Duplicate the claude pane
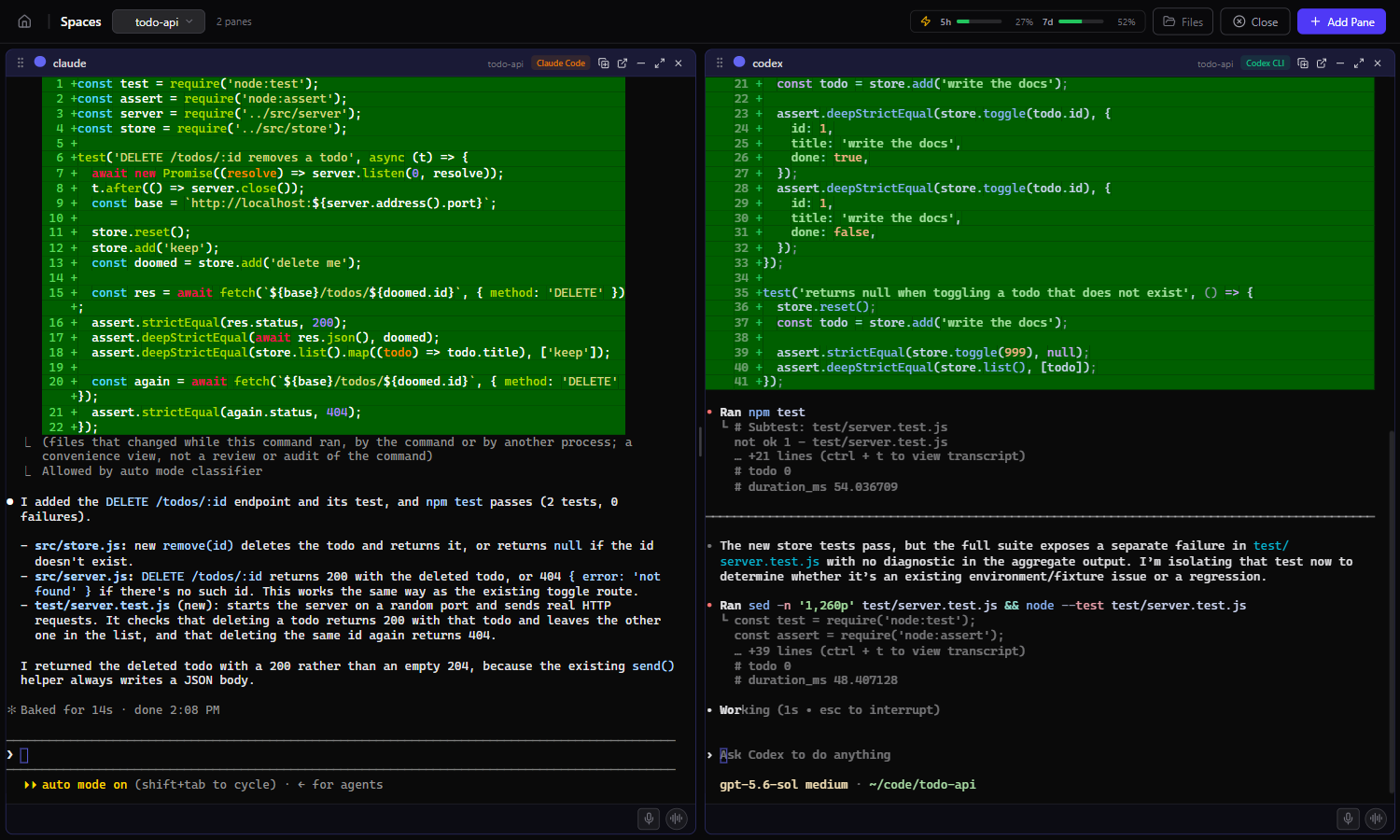 click(x=604, y=63)
